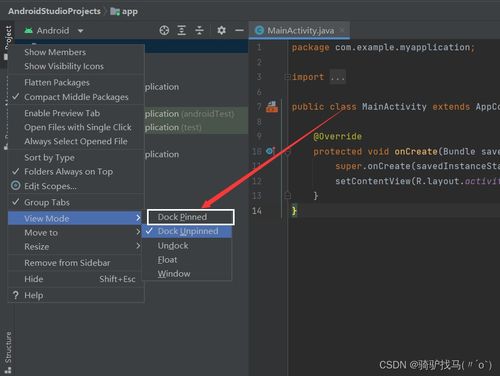This screenshot has width=500, height=376.
Task: Click the locate/select opened file target icon
Action: (x=164, y=31)
